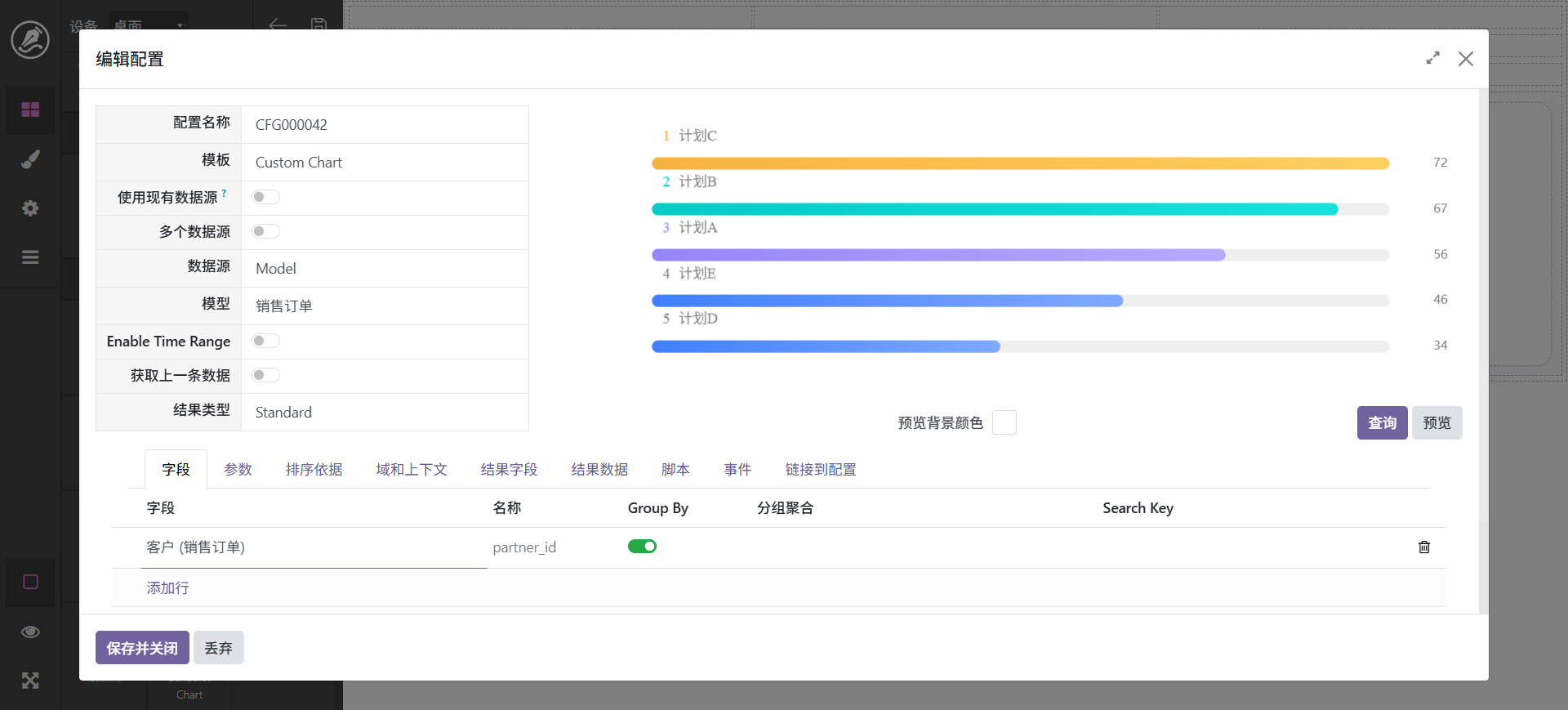Enable the 使用现有数据源 toggle

tap(265, 197)
